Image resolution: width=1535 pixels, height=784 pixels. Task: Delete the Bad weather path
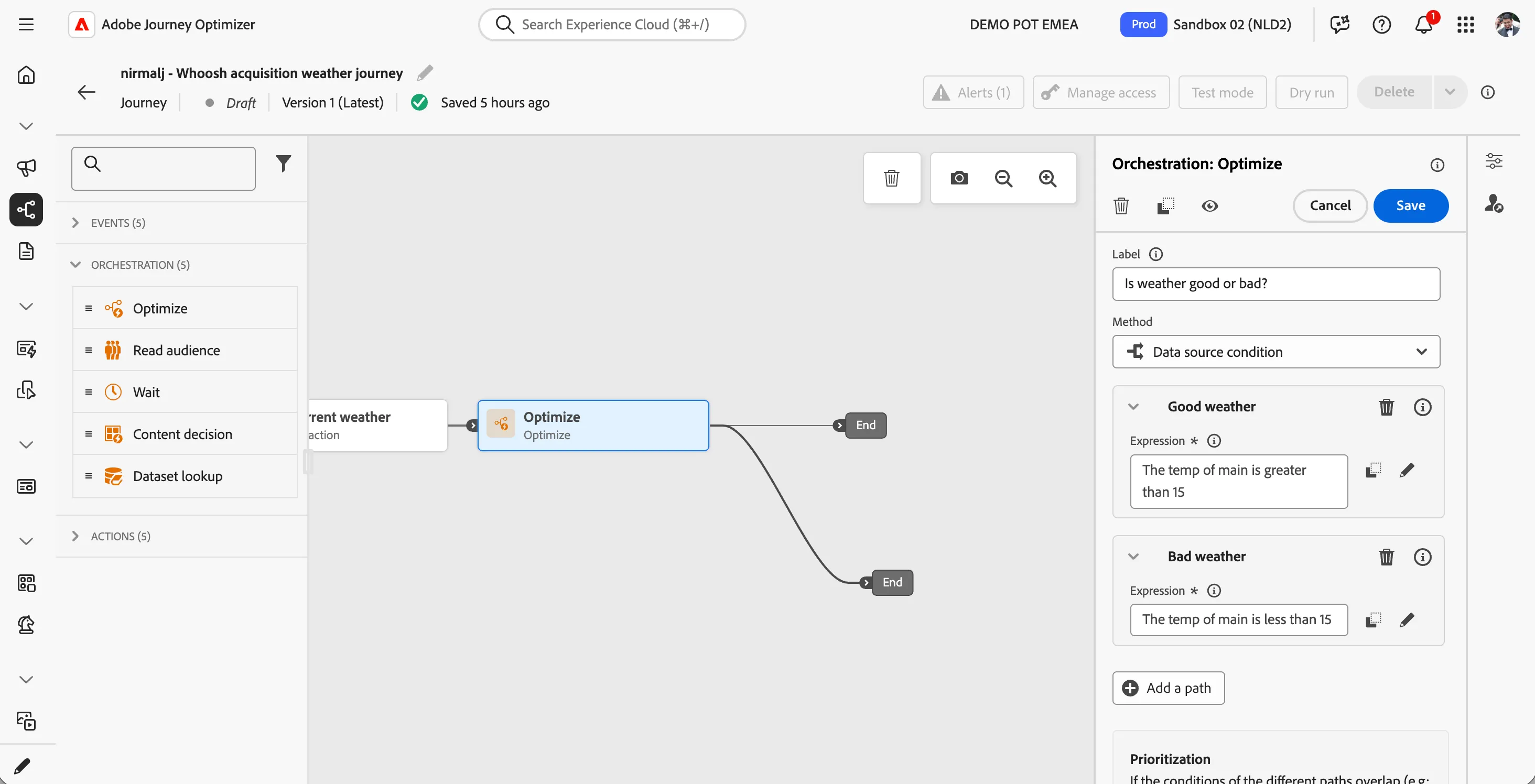click(x=1386, y=557)
